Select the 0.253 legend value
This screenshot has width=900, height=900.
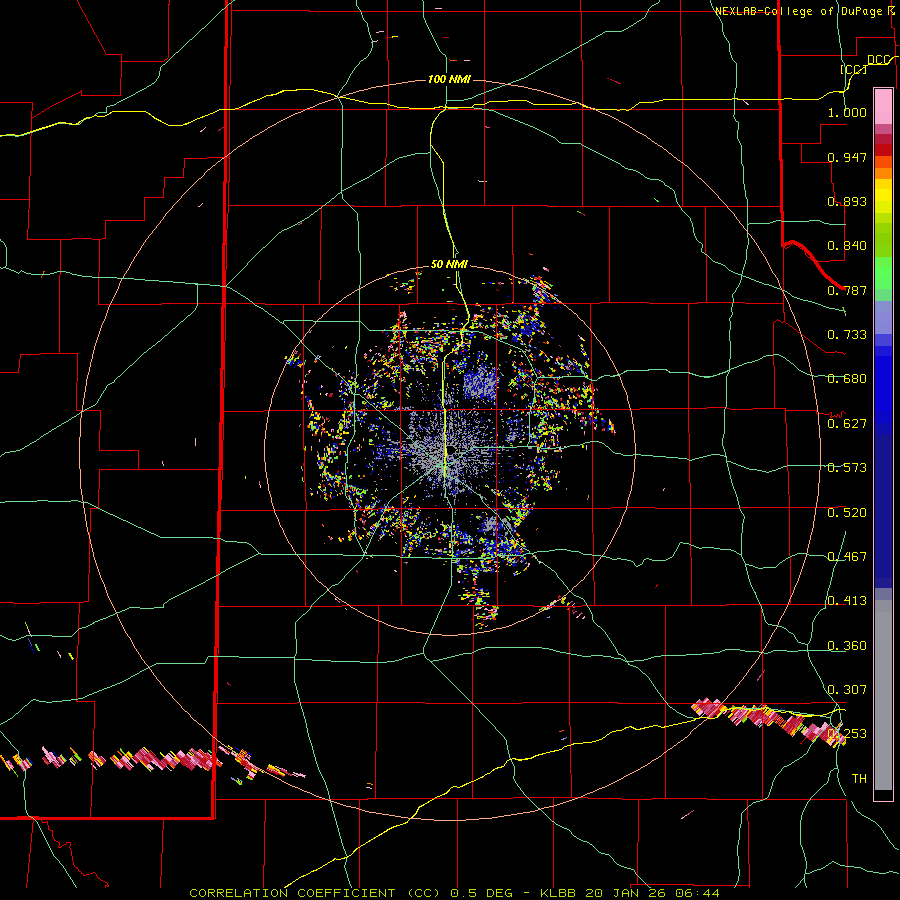[x=847, y=734]
